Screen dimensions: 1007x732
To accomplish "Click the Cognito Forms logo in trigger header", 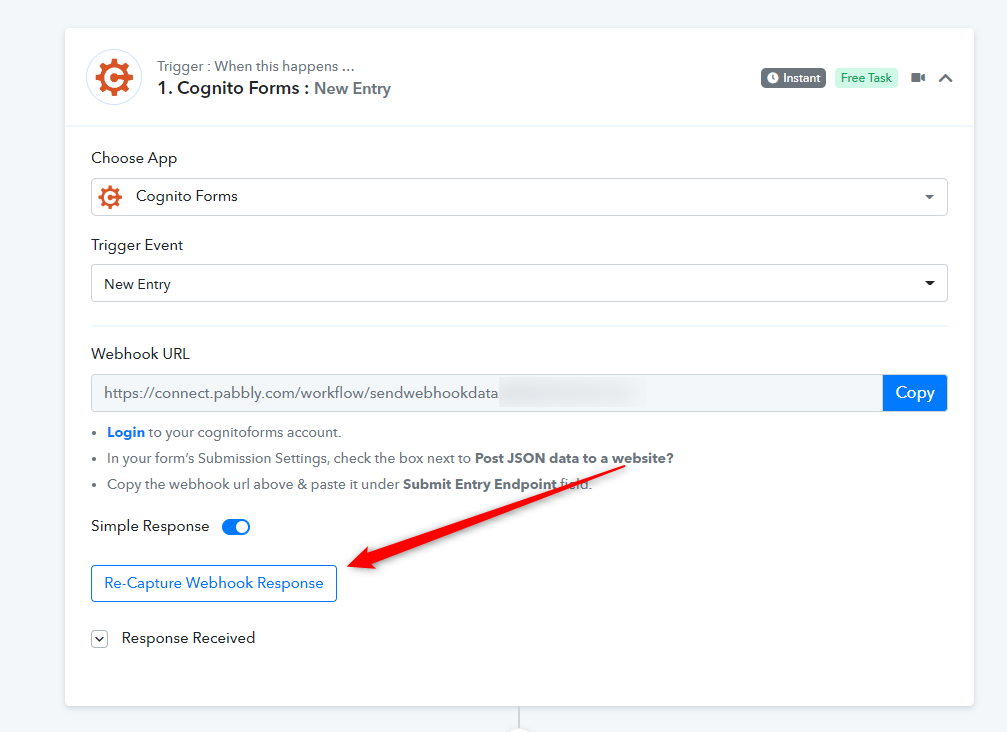I will (114, 77).
